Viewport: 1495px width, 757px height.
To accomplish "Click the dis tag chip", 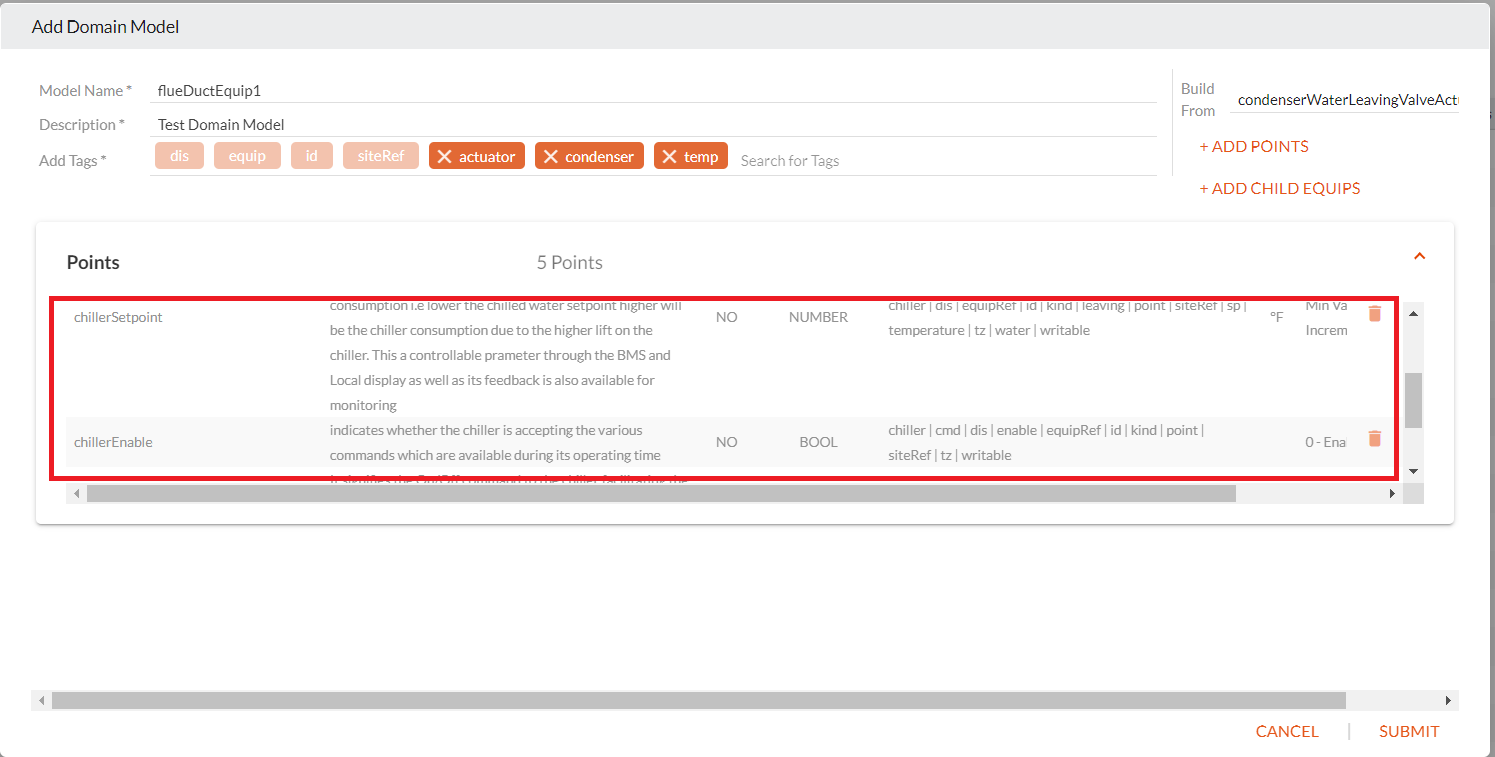I will 179,156.
